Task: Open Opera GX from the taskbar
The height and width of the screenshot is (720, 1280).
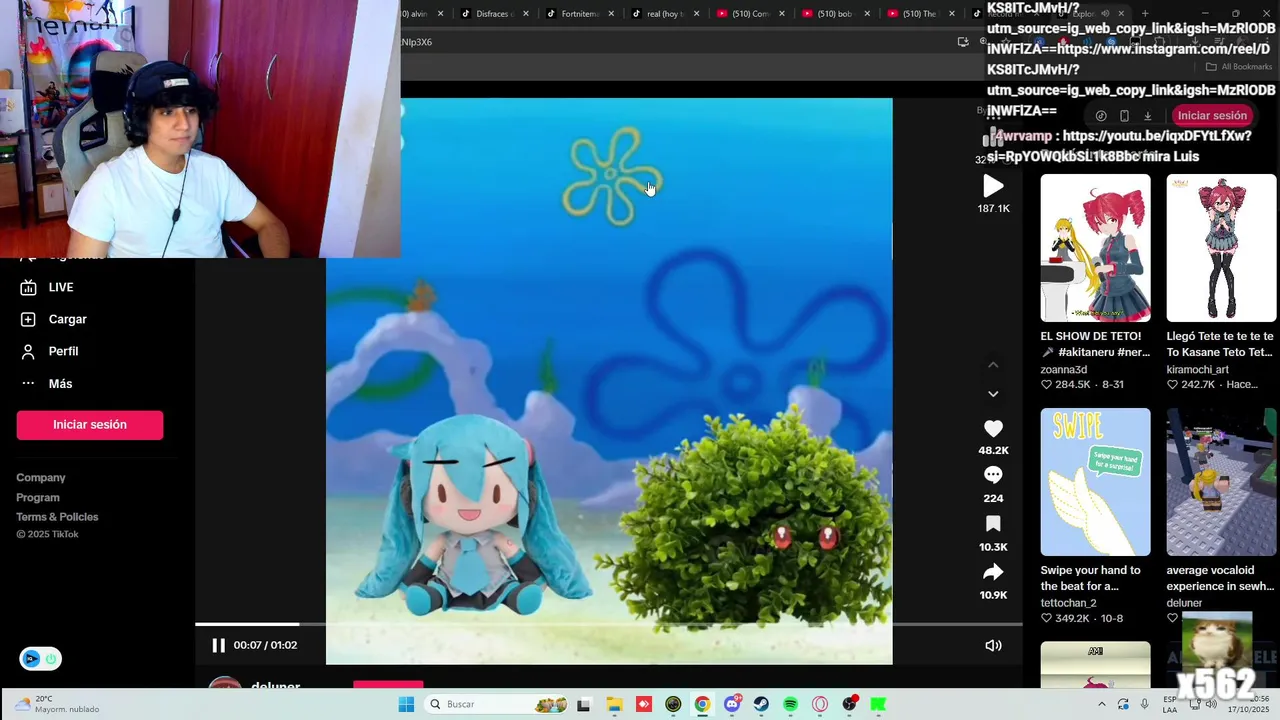Action: (820, 704)
